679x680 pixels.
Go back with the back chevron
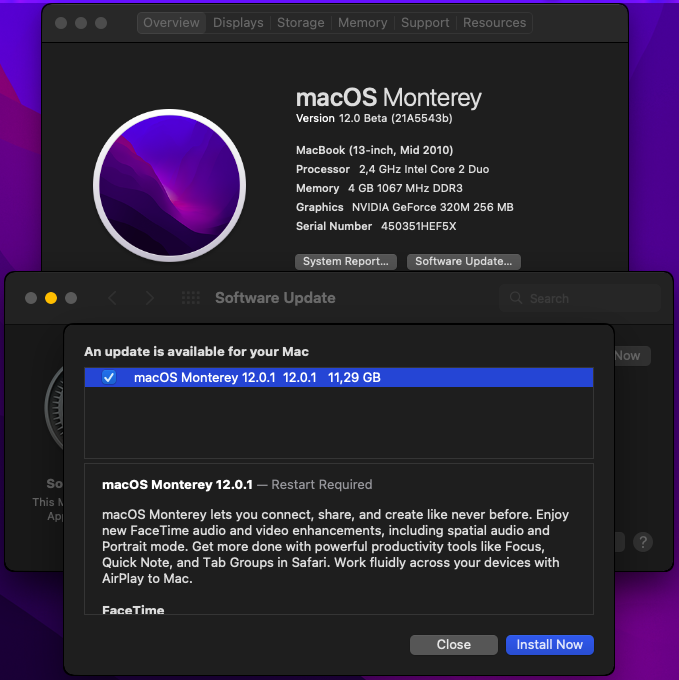click(112, 298)
